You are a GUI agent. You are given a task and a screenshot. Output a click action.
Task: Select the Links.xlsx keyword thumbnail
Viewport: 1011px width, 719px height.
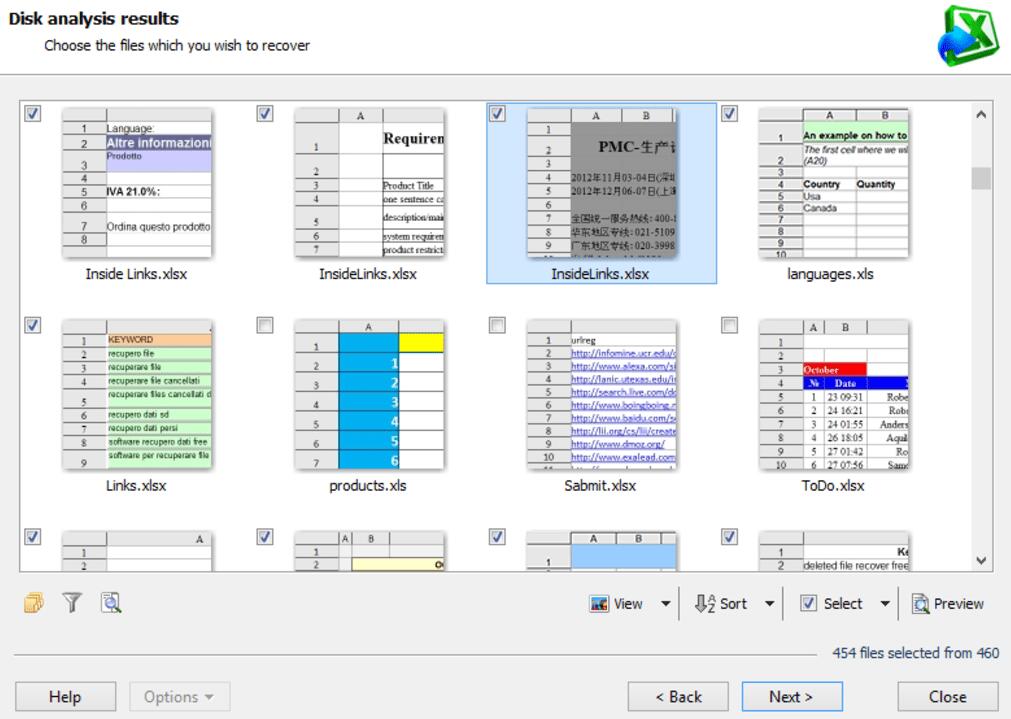pos(137,395)
